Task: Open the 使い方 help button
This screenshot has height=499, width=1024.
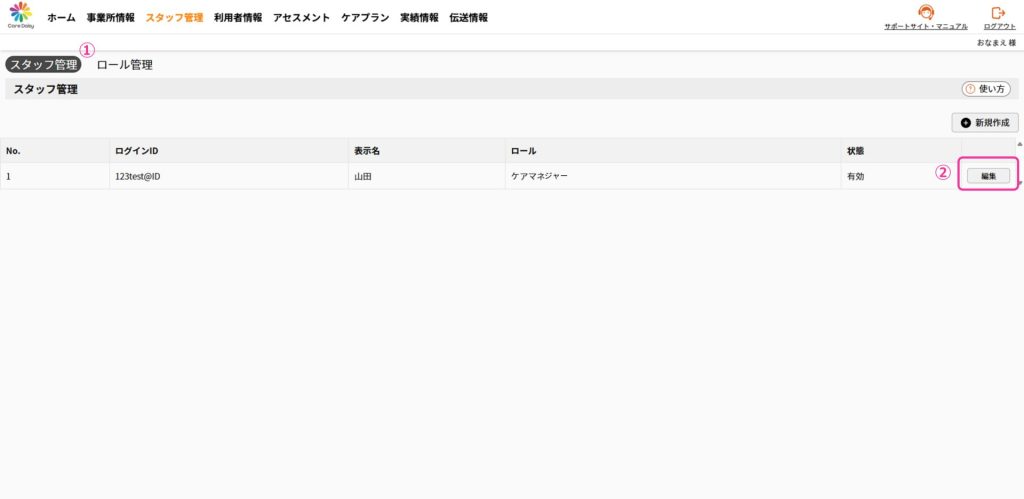Action: pos(985,89)
